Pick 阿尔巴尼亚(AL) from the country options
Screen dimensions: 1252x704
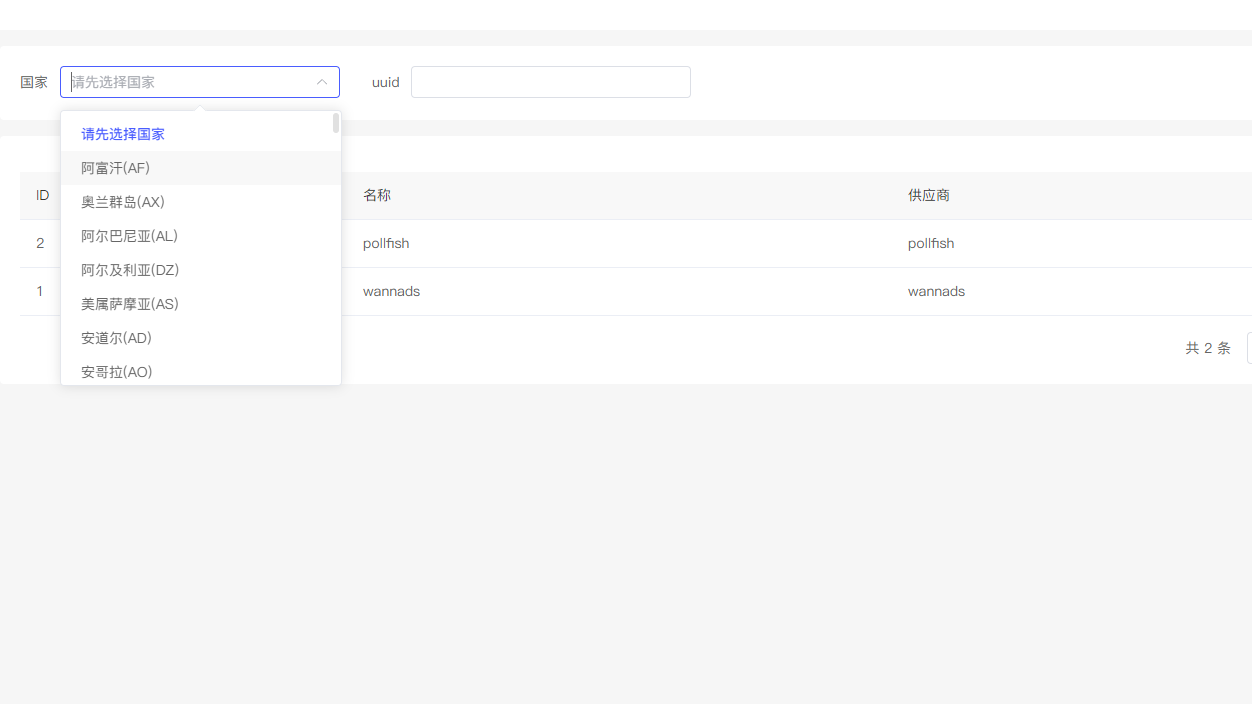[129, 236]
